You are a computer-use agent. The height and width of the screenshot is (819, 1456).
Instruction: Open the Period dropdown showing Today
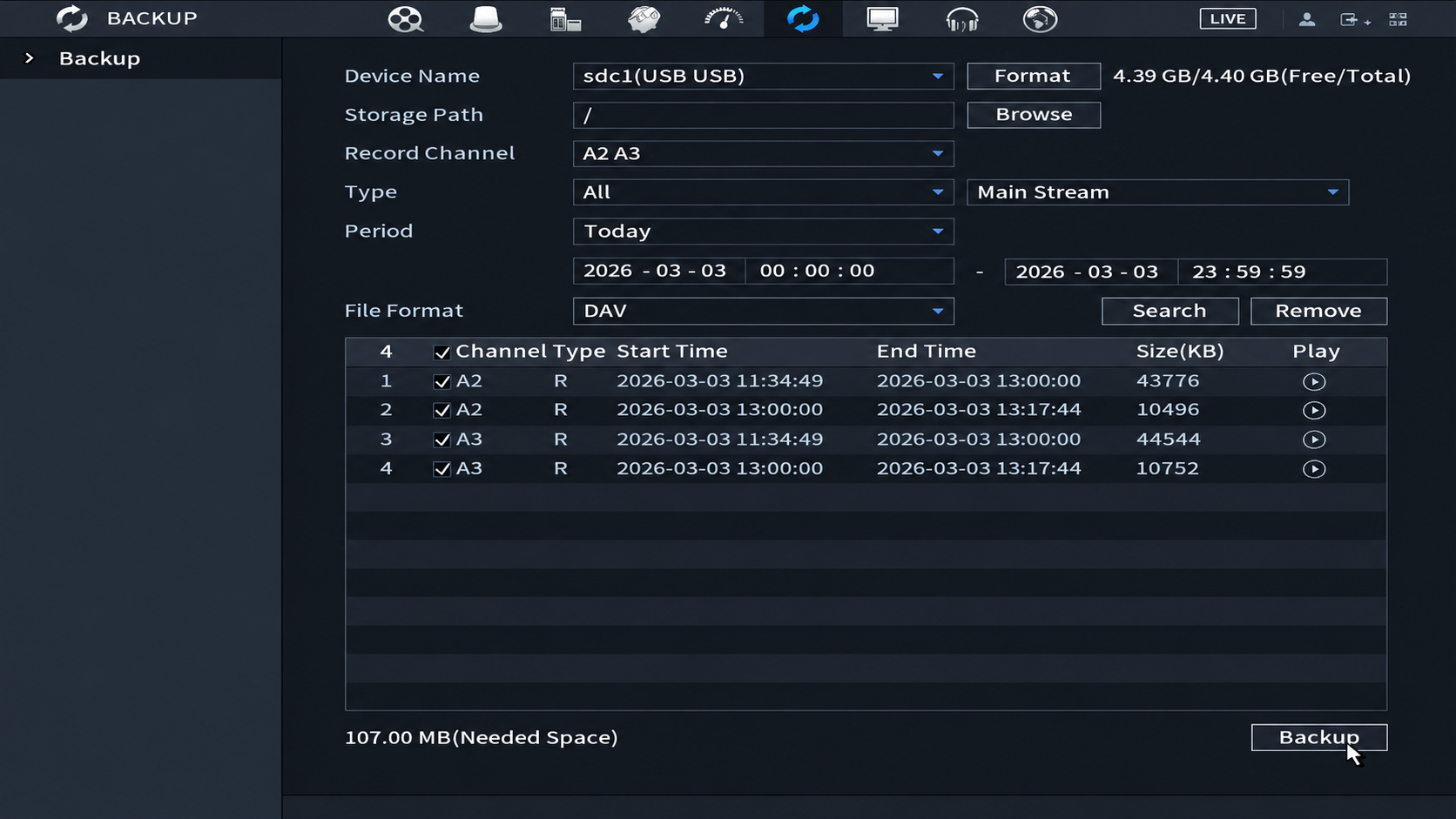tap(763, 232)
